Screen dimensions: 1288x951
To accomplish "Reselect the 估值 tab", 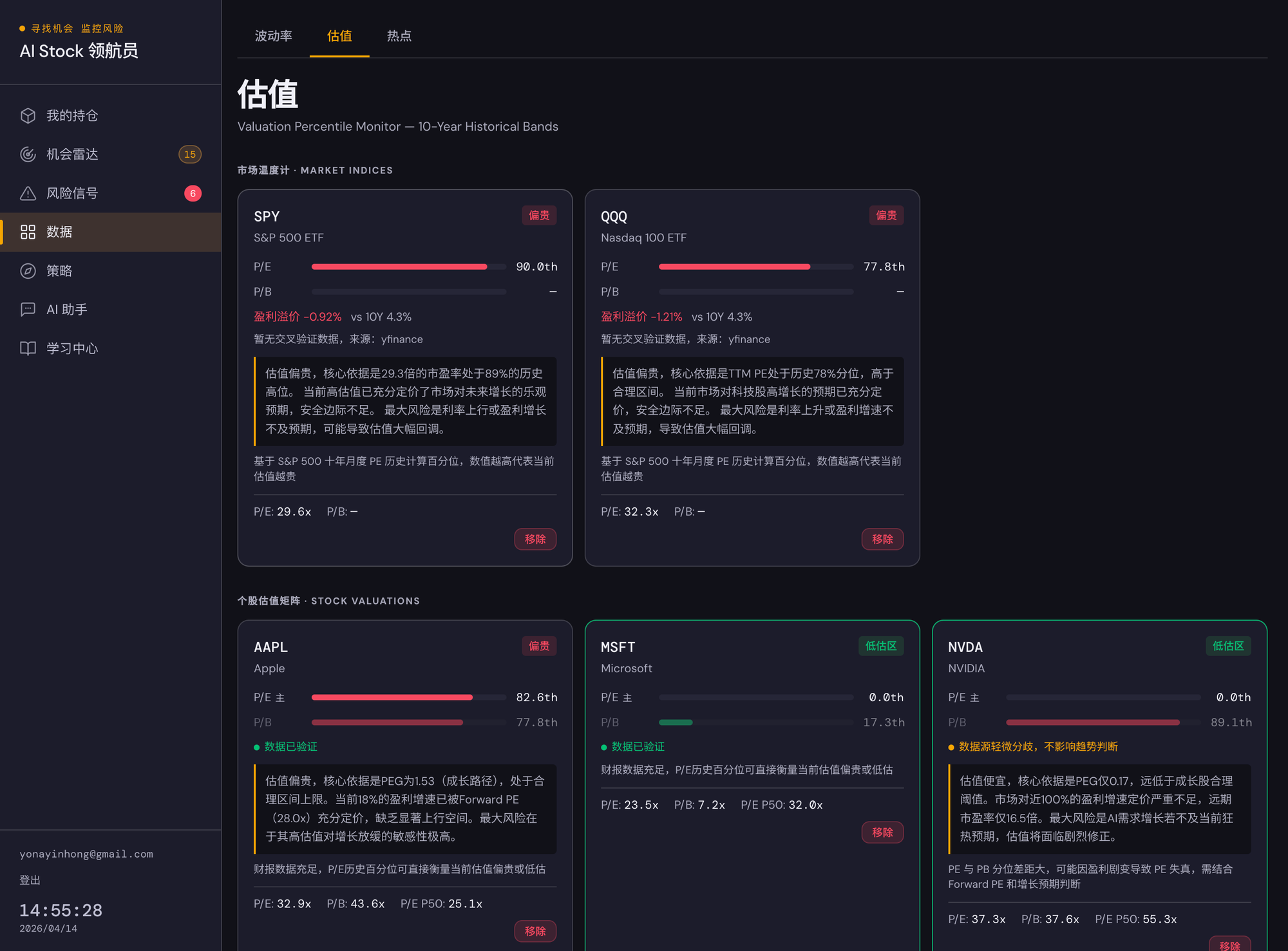I will 339,37.
